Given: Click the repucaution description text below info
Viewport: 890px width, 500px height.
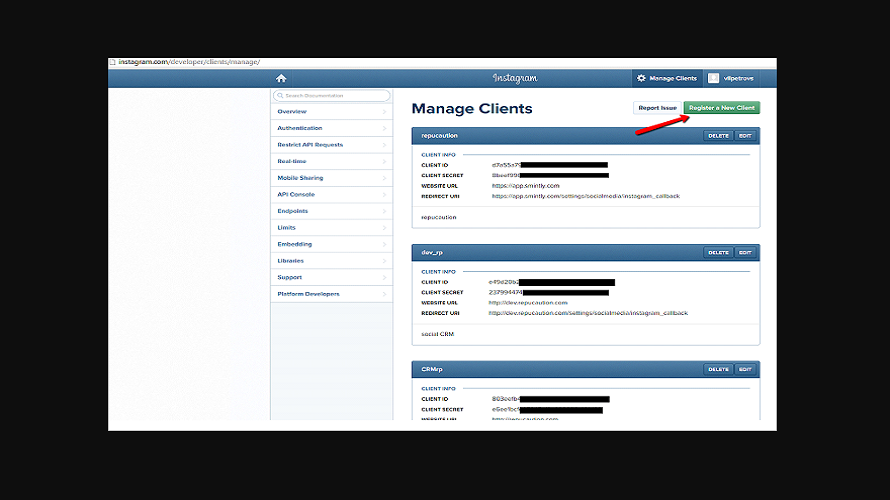Looking at the screenshot, I should [439, 217].
